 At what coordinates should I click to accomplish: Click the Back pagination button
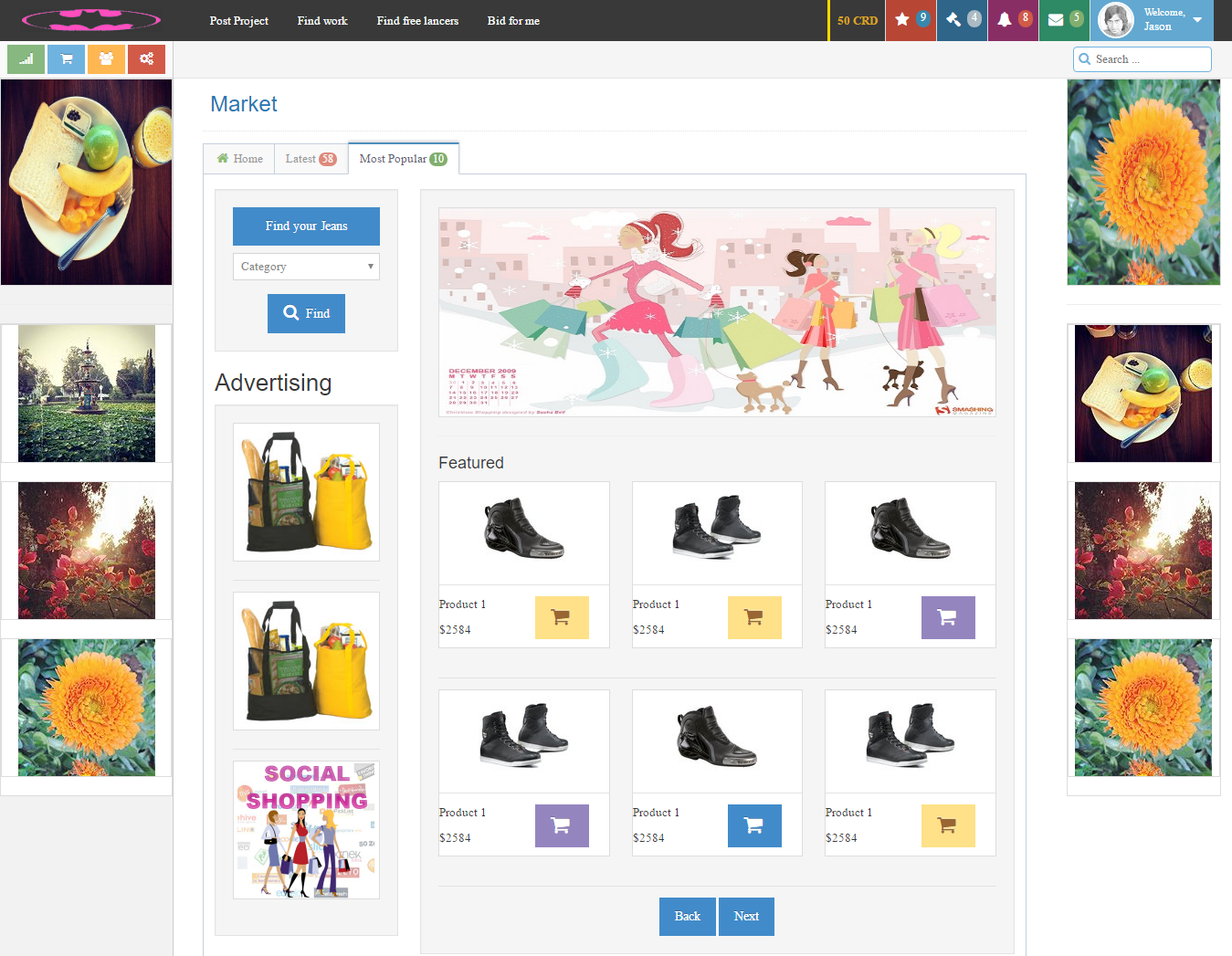point(688,917)
